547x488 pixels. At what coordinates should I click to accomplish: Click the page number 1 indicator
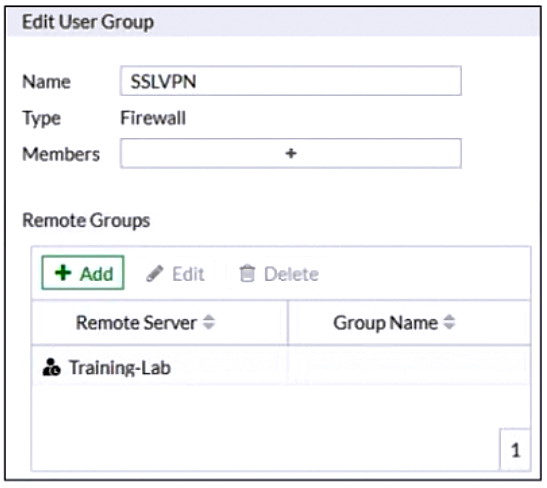[515, 450]
